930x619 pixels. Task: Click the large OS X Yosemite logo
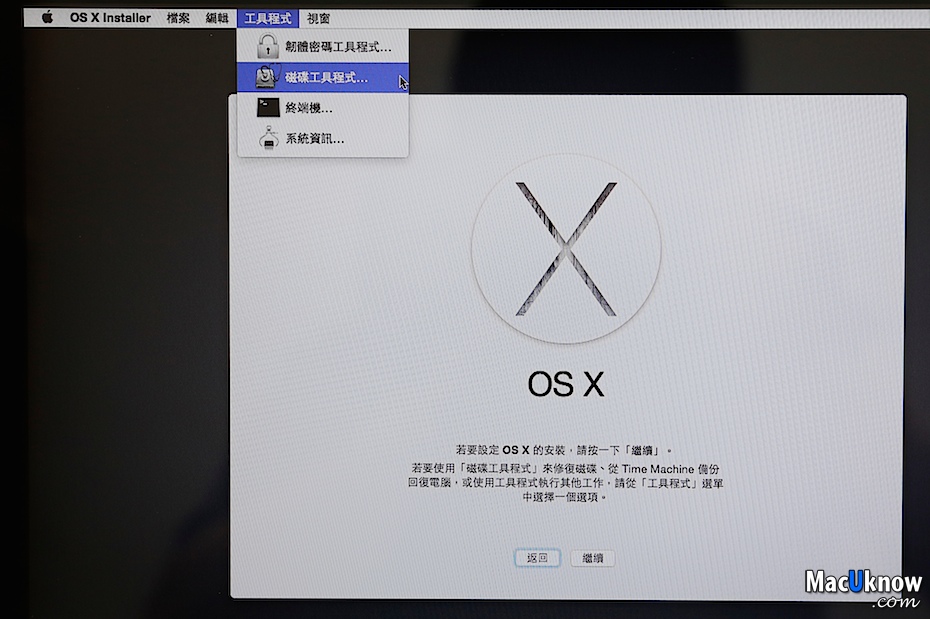pos(566,249)
